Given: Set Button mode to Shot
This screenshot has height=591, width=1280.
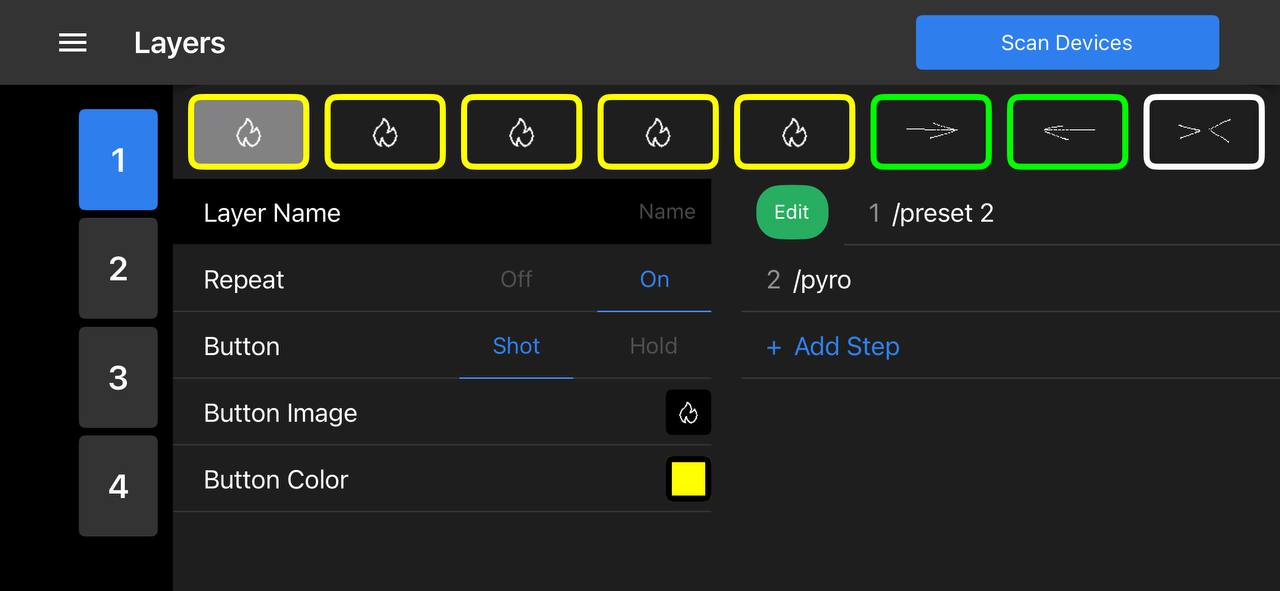Looking at the screenshot, I should pos(516,346).
